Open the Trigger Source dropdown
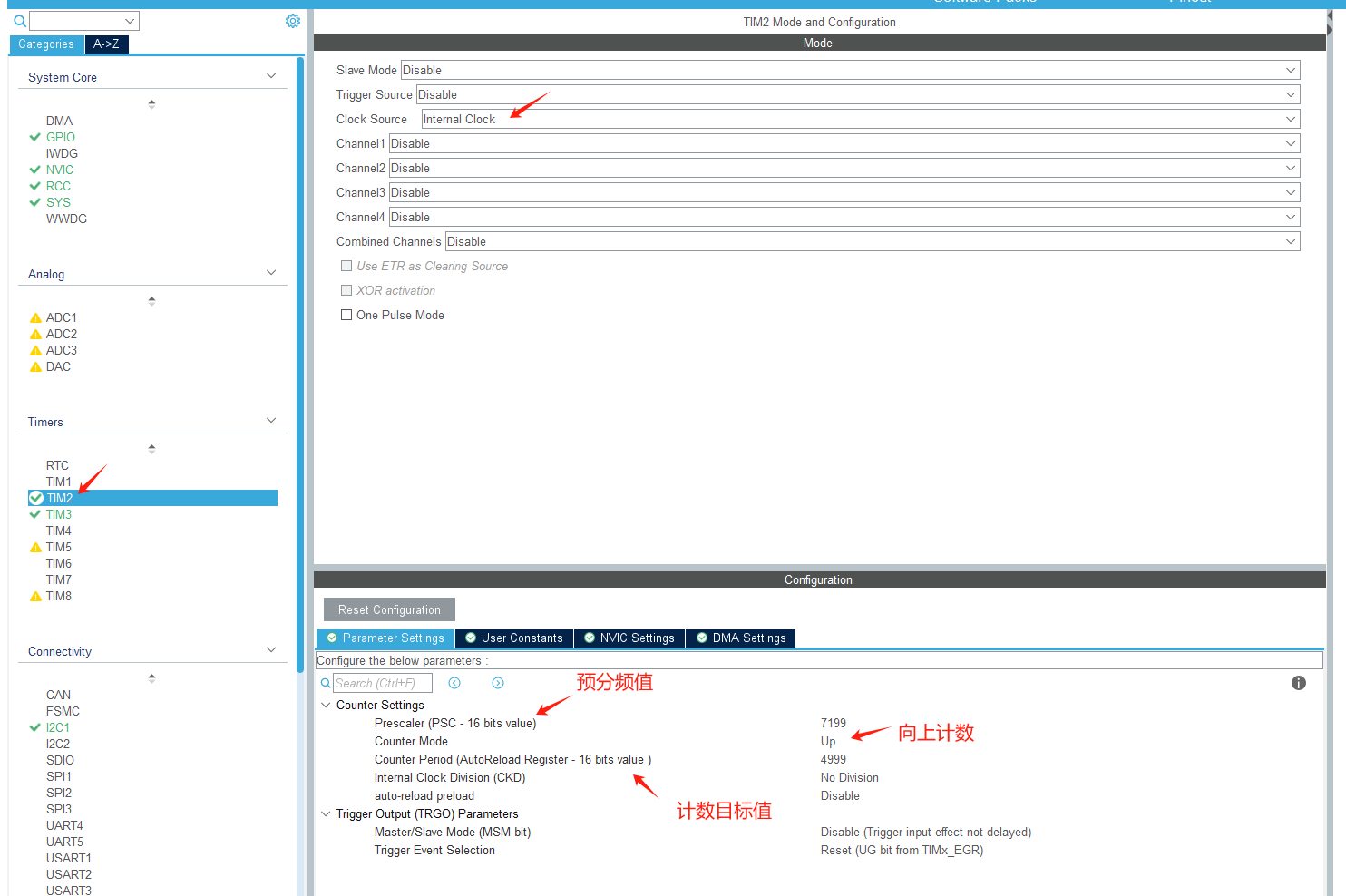The height and width of the screenshot is (896, 1346). [x=858, y=94]
